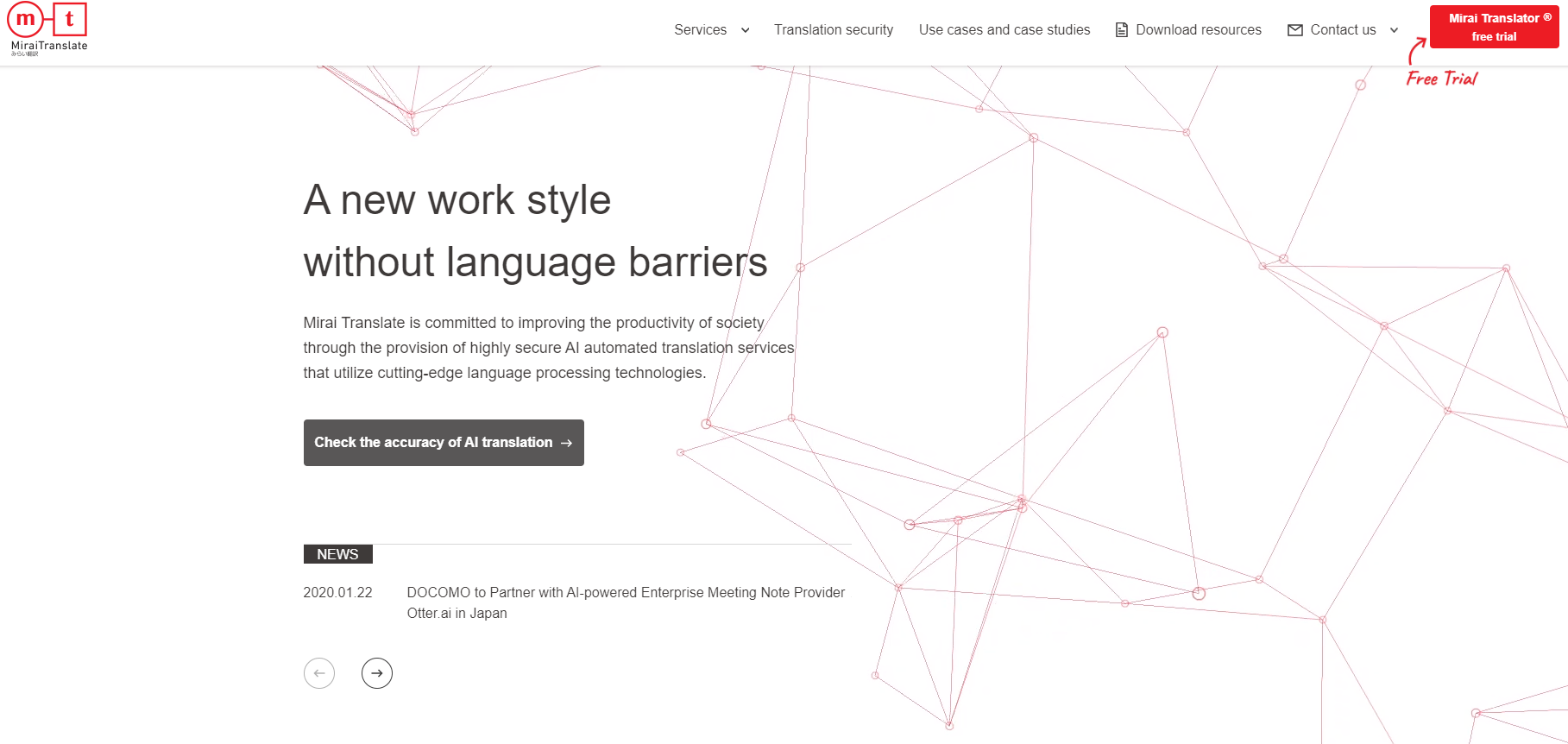The width and height of the screenshot is (1568, 744).
Task: Read the DOCOMO Otter.ai partnership news
Action: (x=625, y=602)
